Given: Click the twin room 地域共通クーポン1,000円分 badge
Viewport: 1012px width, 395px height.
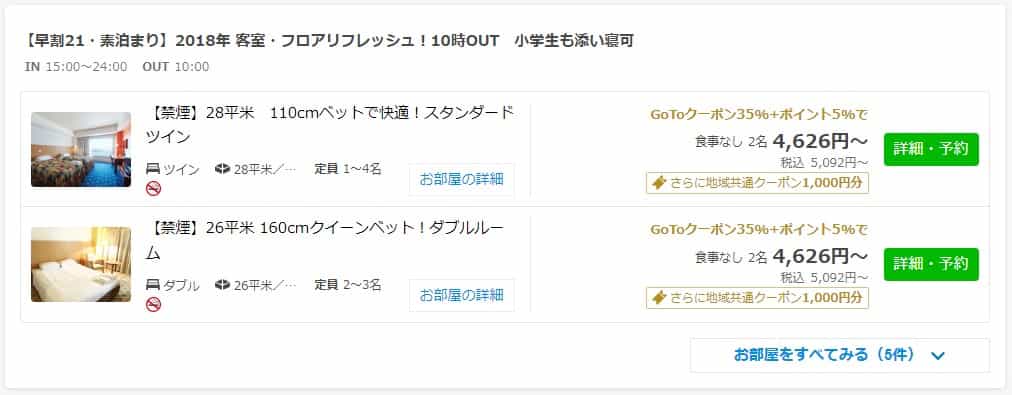Looking at the screenshot, I should pos(757,183).
